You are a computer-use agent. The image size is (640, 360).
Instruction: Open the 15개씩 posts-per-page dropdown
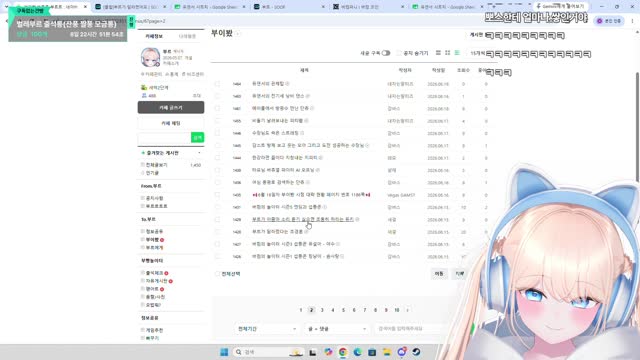point(478,53)
